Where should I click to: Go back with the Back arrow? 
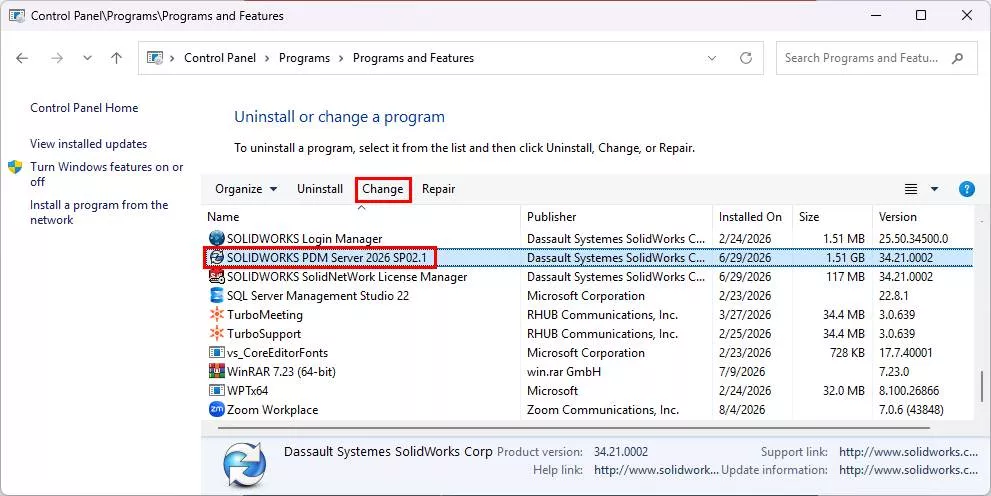coord(22,58)
